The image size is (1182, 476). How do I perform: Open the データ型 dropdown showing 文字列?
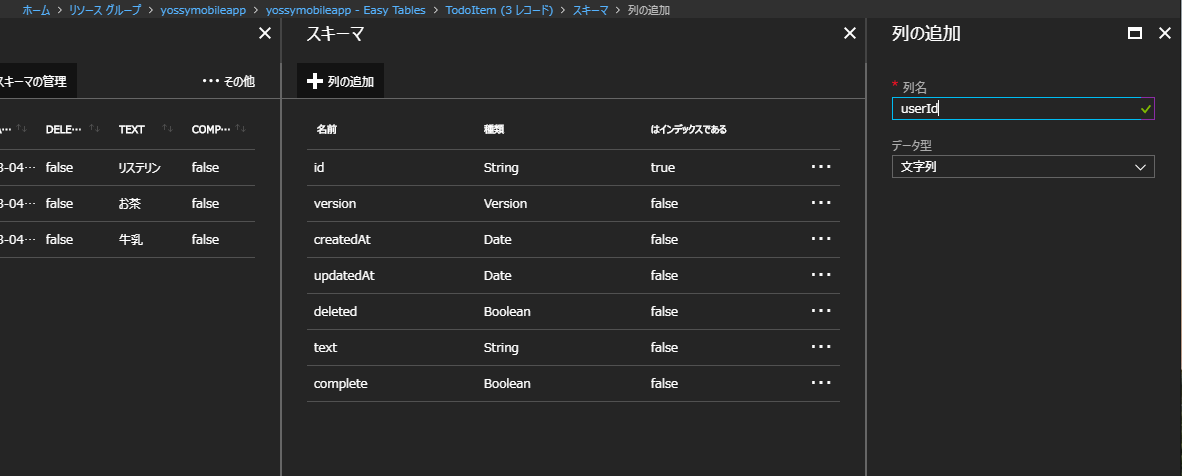[x=1023, y=167]
